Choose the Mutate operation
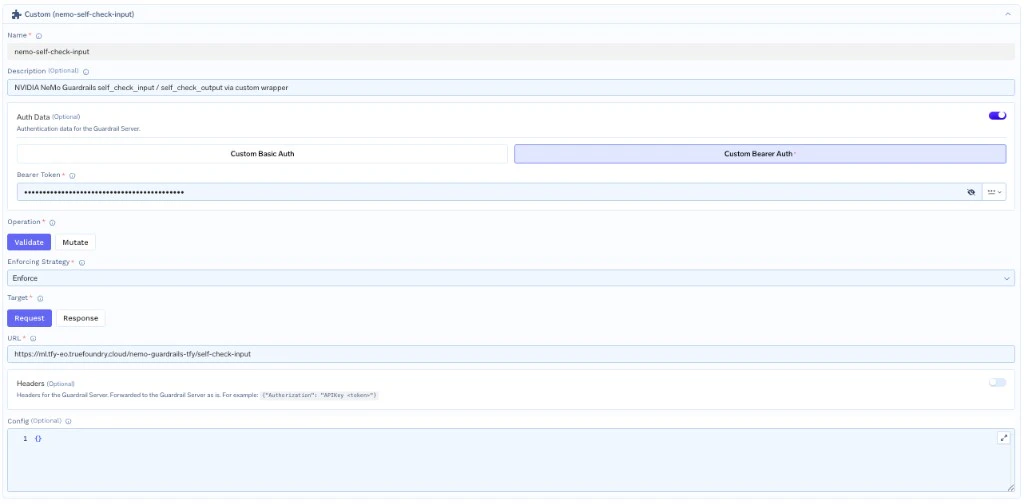 click(x=75, y=242)
